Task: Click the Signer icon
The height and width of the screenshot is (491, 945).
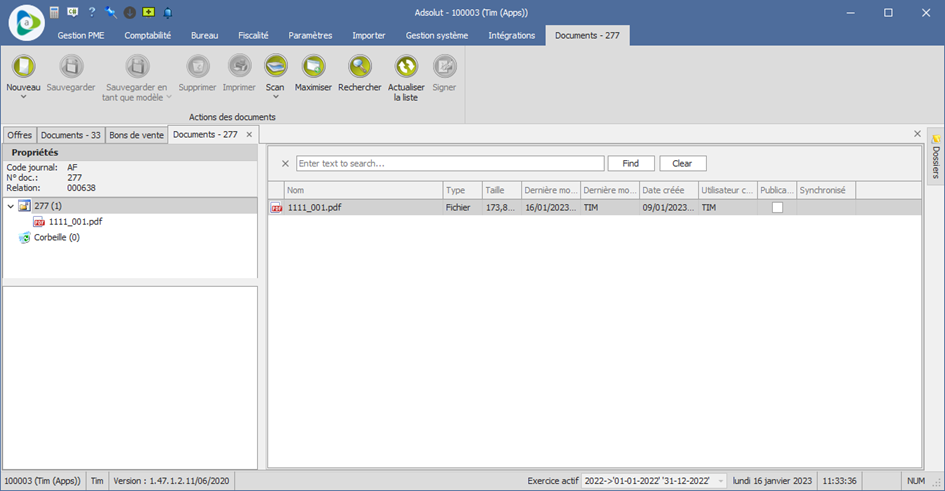Action: coord(444,66)
